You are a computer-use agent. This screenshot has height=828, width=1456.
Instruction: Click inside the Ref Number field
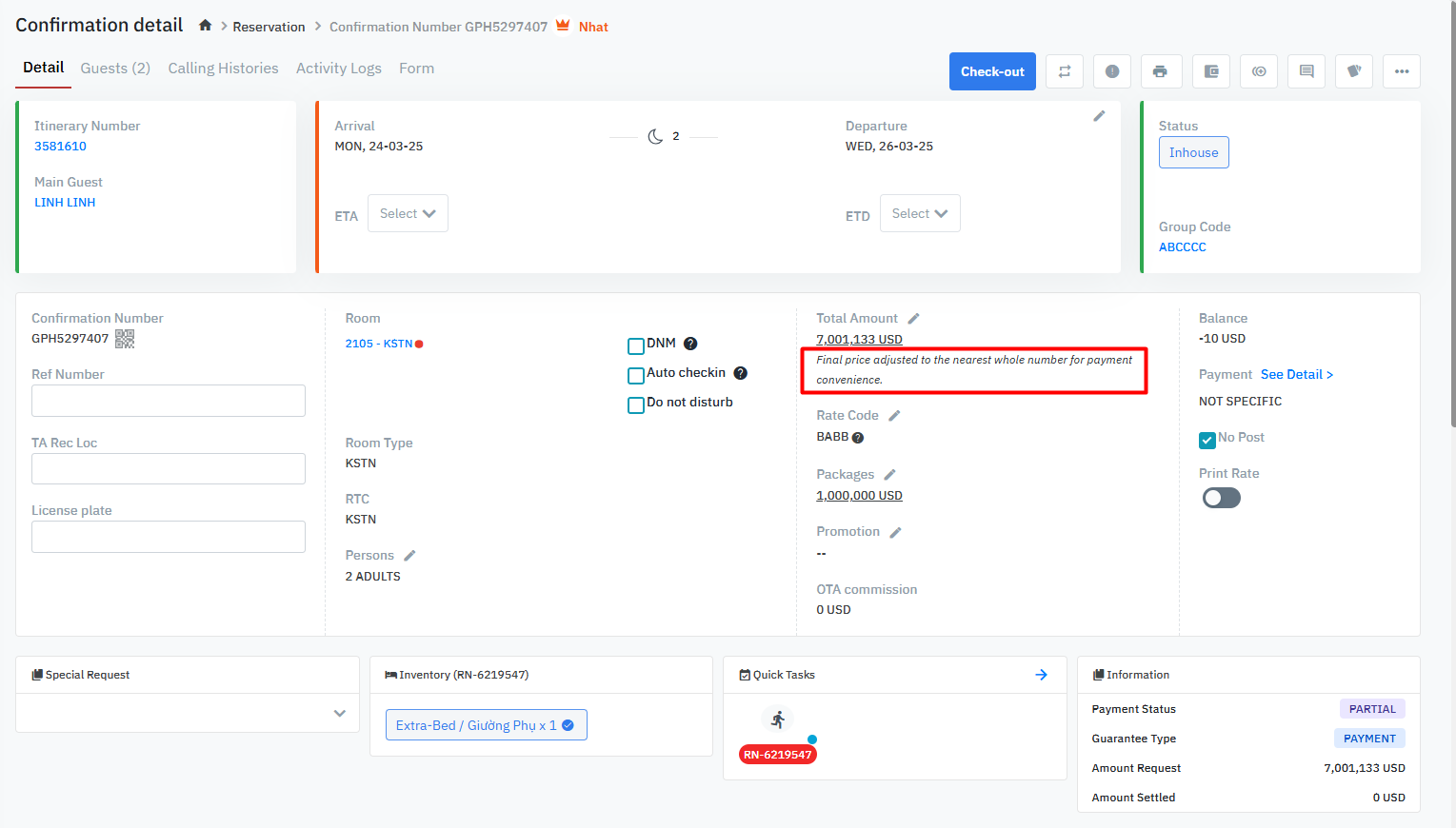169,401
